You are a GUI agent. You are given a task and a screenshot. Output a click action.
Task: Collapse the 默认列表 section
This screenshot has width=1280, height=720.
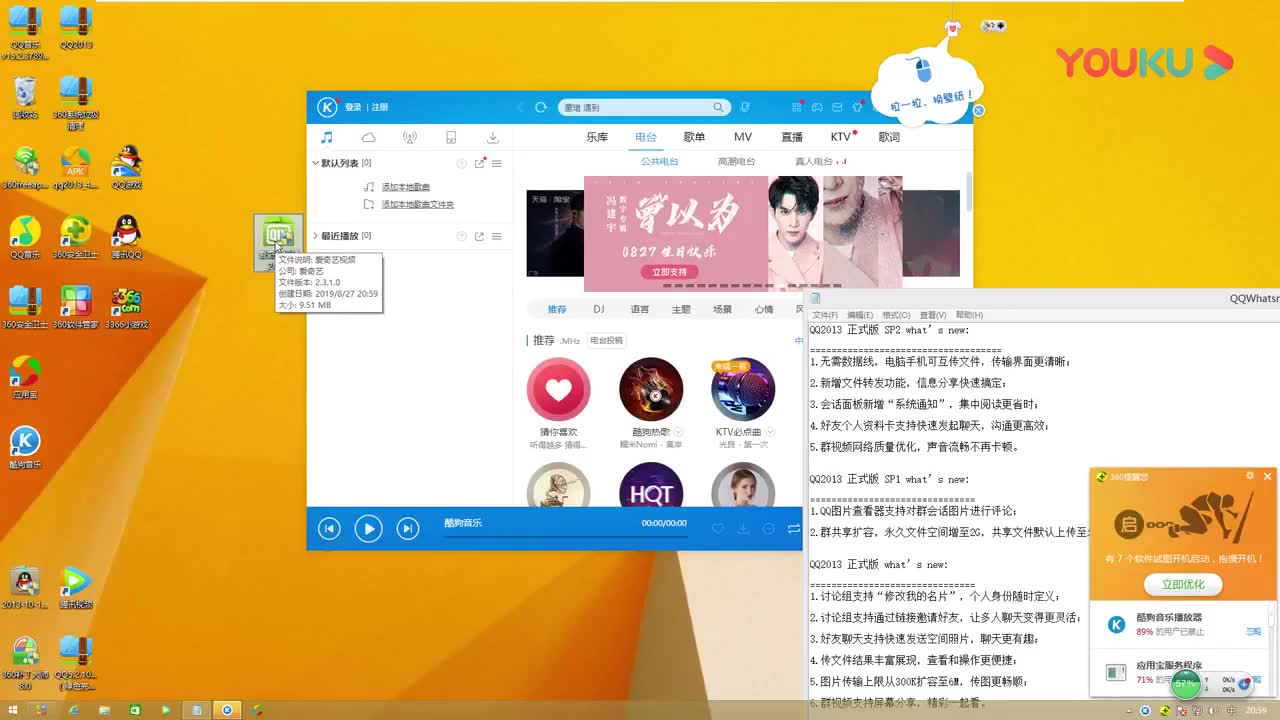click(x=315, y=163)
